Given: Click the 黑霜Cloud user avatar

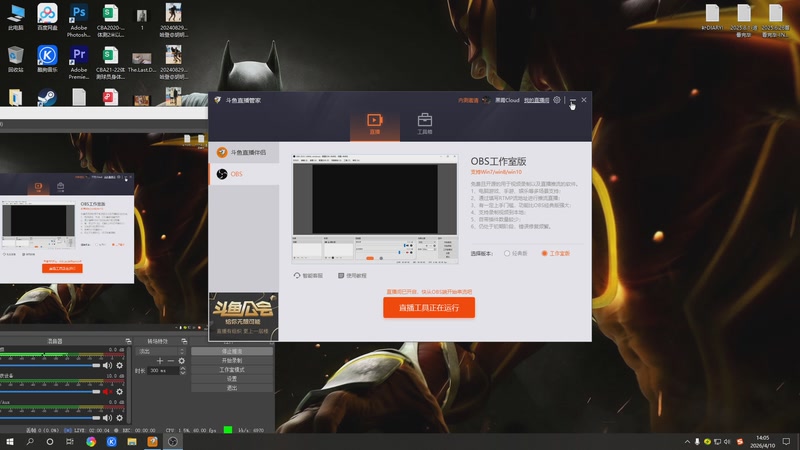Looking at the screenshot, I should [x=486, y=100].
